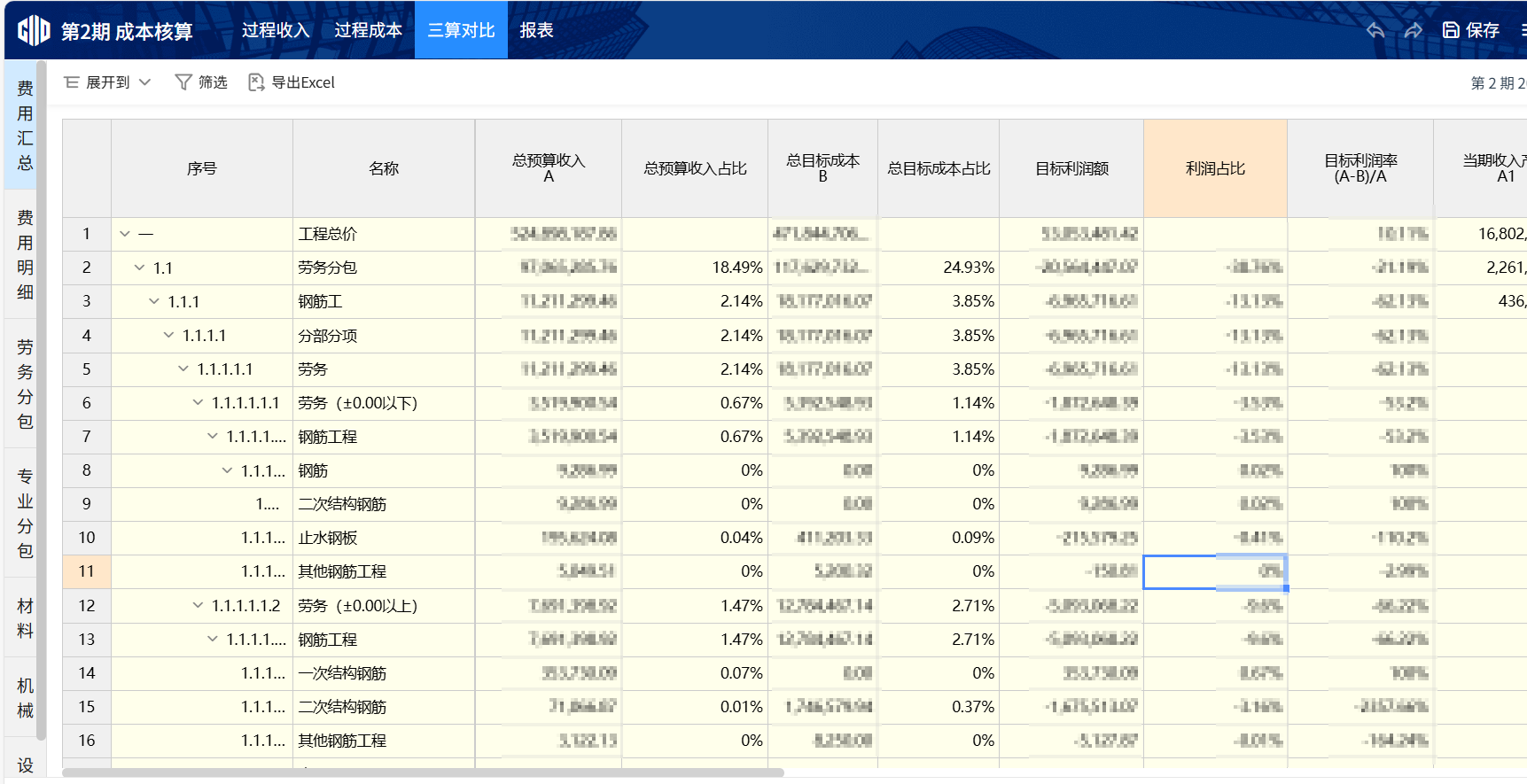The image size is (1527, 784).
Task: Go to 专业分包 sidebar section
Action: (x=25, y=513)
